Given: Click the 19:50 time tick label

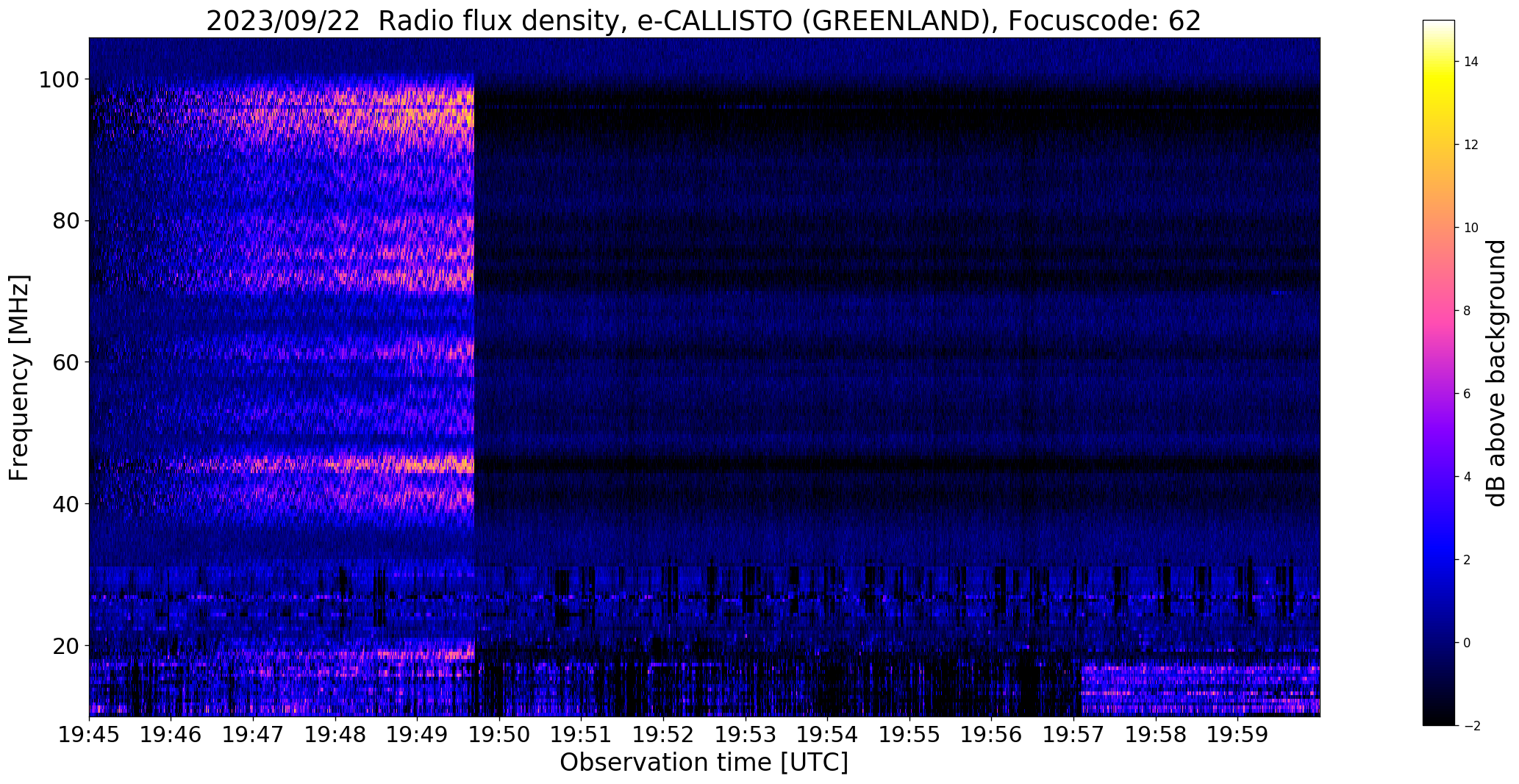Looking at the screenshot, I should [499, 734].
